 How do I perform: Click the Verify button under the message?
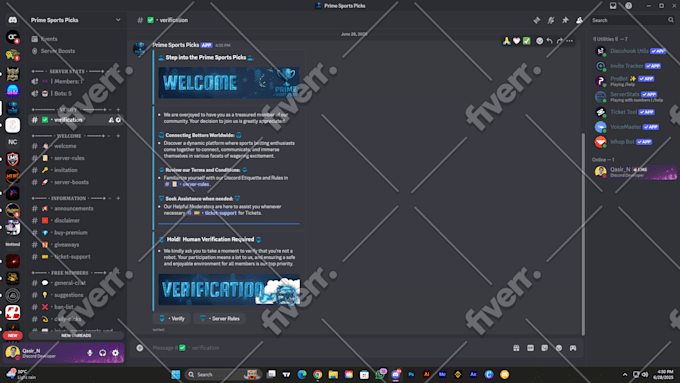(172, 318)
